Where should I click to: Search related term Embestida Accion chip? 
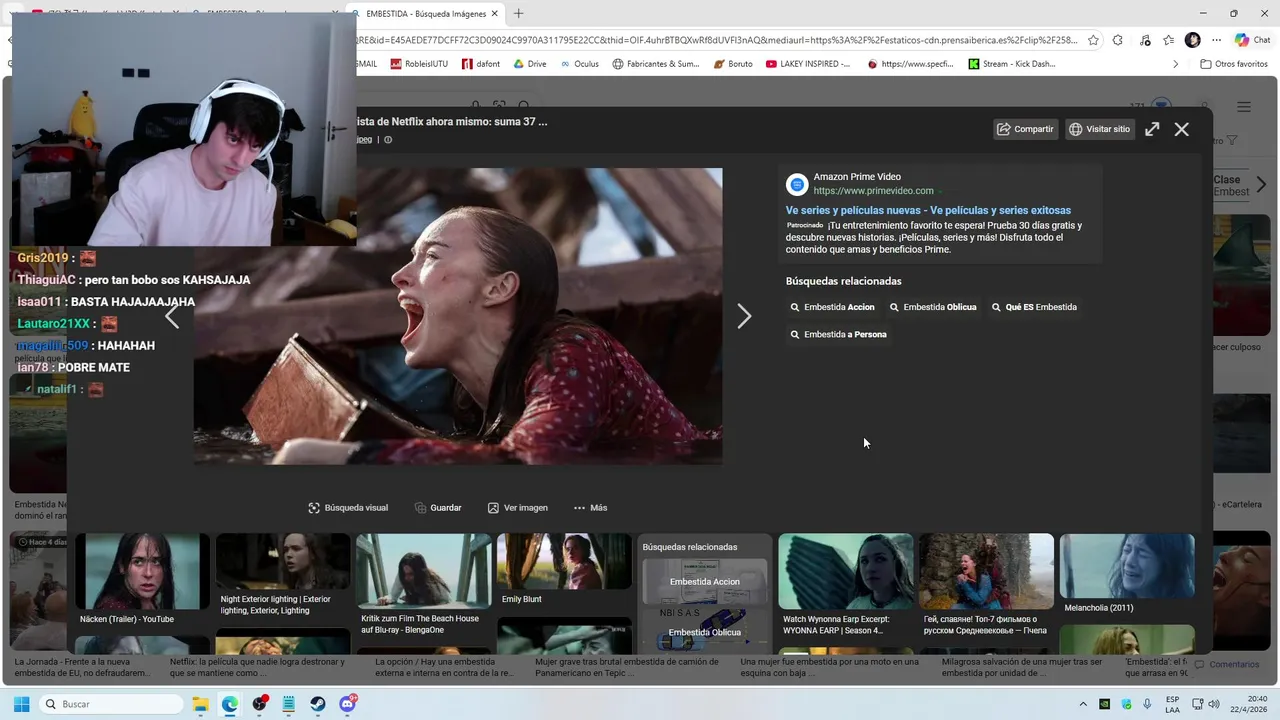click(833, 307)
